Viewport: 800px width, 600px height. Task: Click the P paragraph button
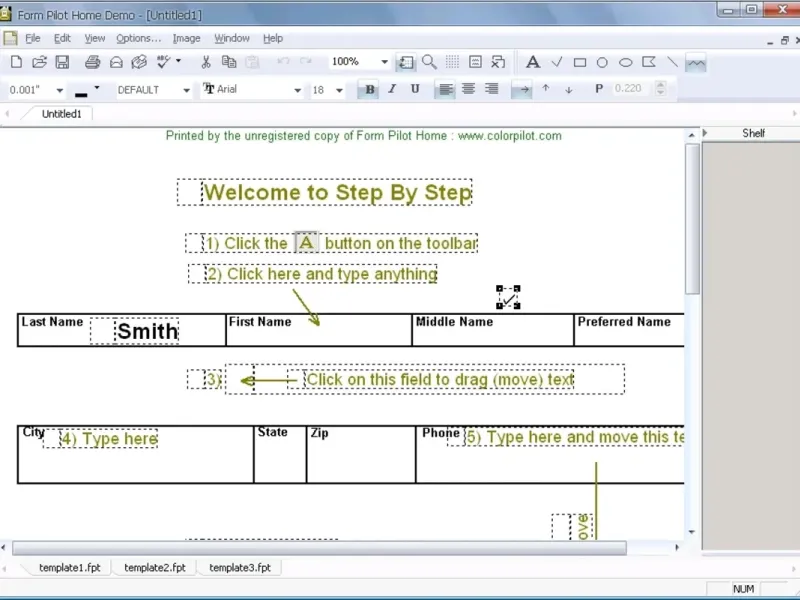[x=599, y=89]
